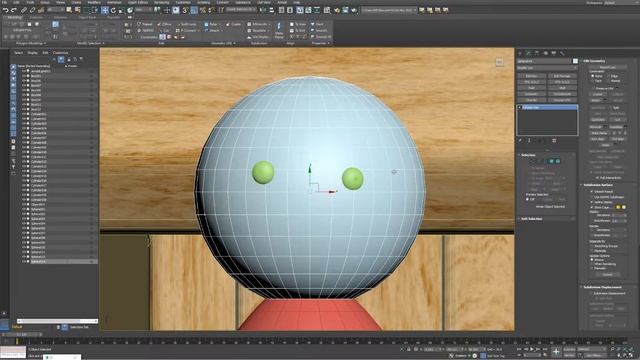Open the Object Paint ribbon tab

(x=87, y=18)
